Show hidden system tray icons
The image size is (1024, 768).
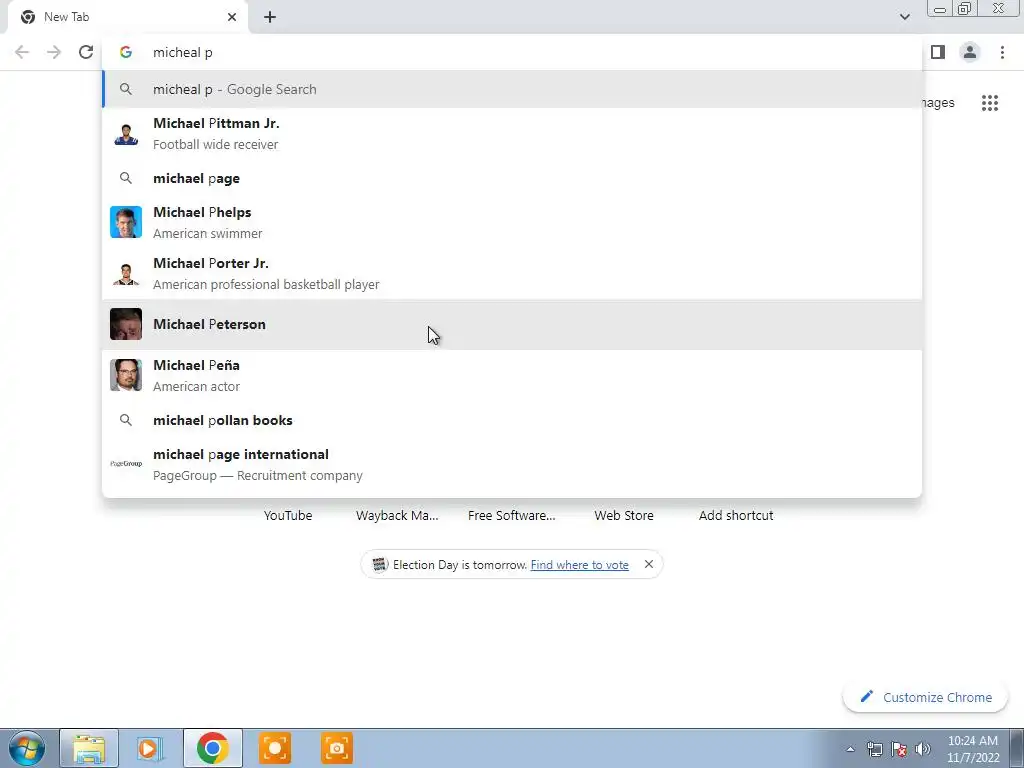850,749
